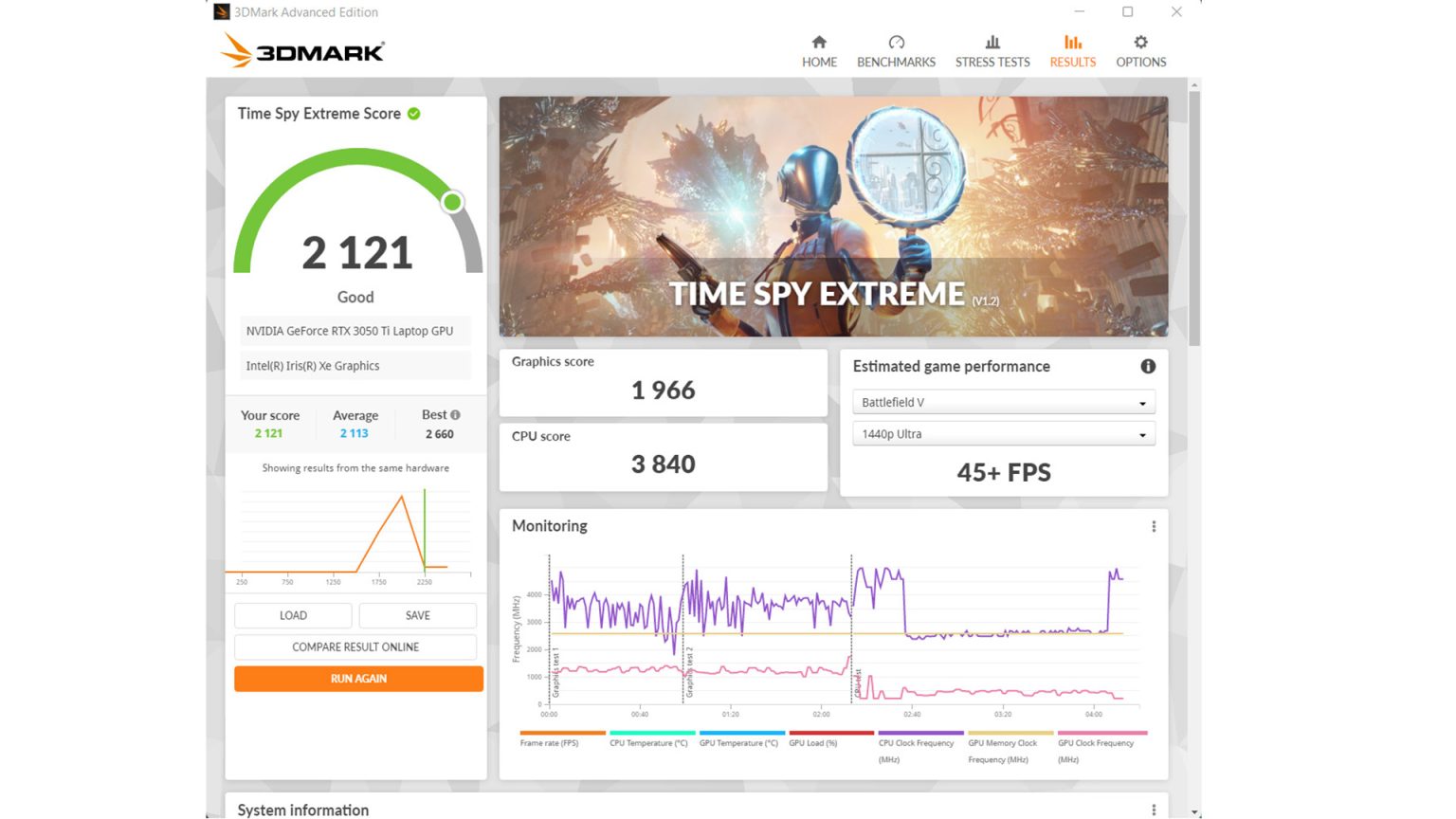Click the green validated checkmark icon
The height and width of the screenshot is (819, 1456).
tap(414, 114)
